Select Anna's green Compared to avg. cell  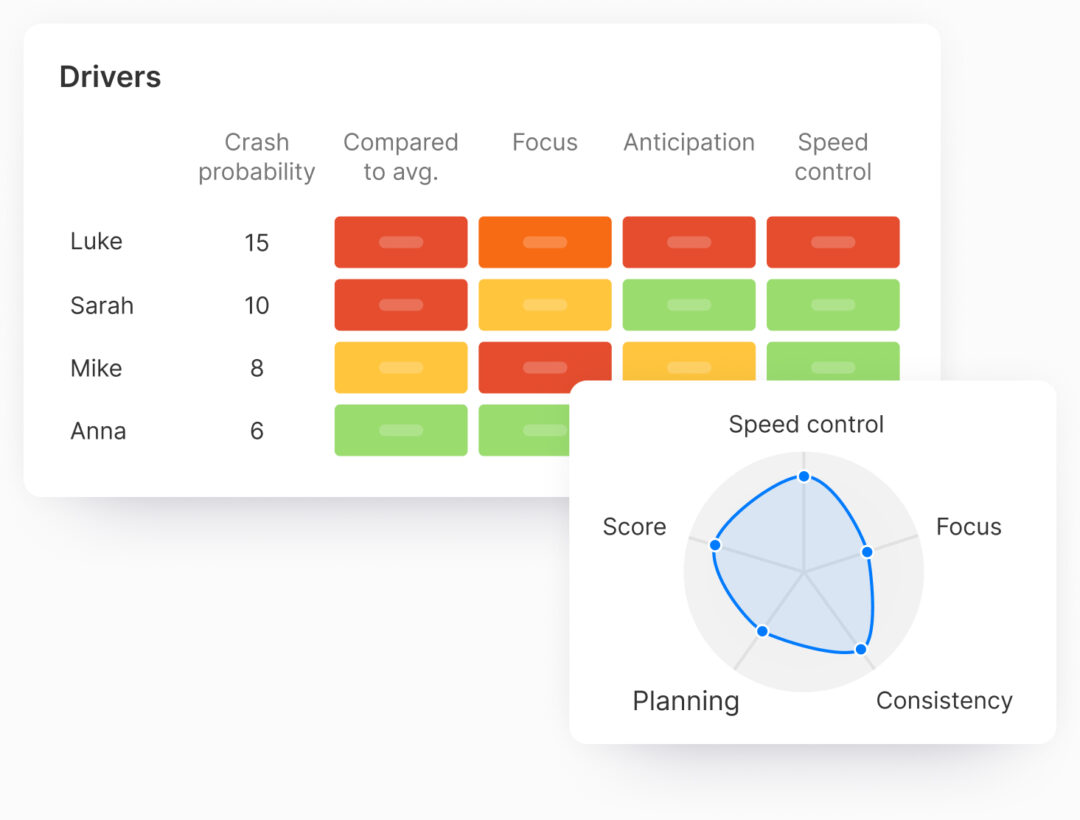coord(400,430)
